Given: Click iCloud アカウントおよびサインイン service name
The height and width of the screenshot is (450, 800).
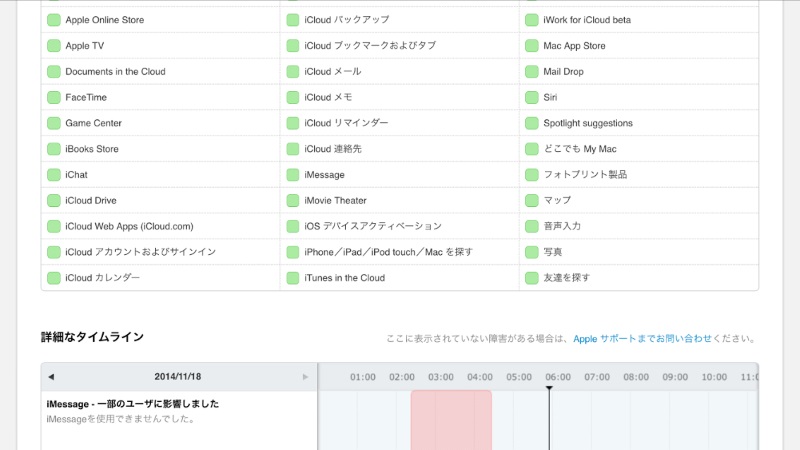Looking at the screenshot, I should tap(140, 252).
